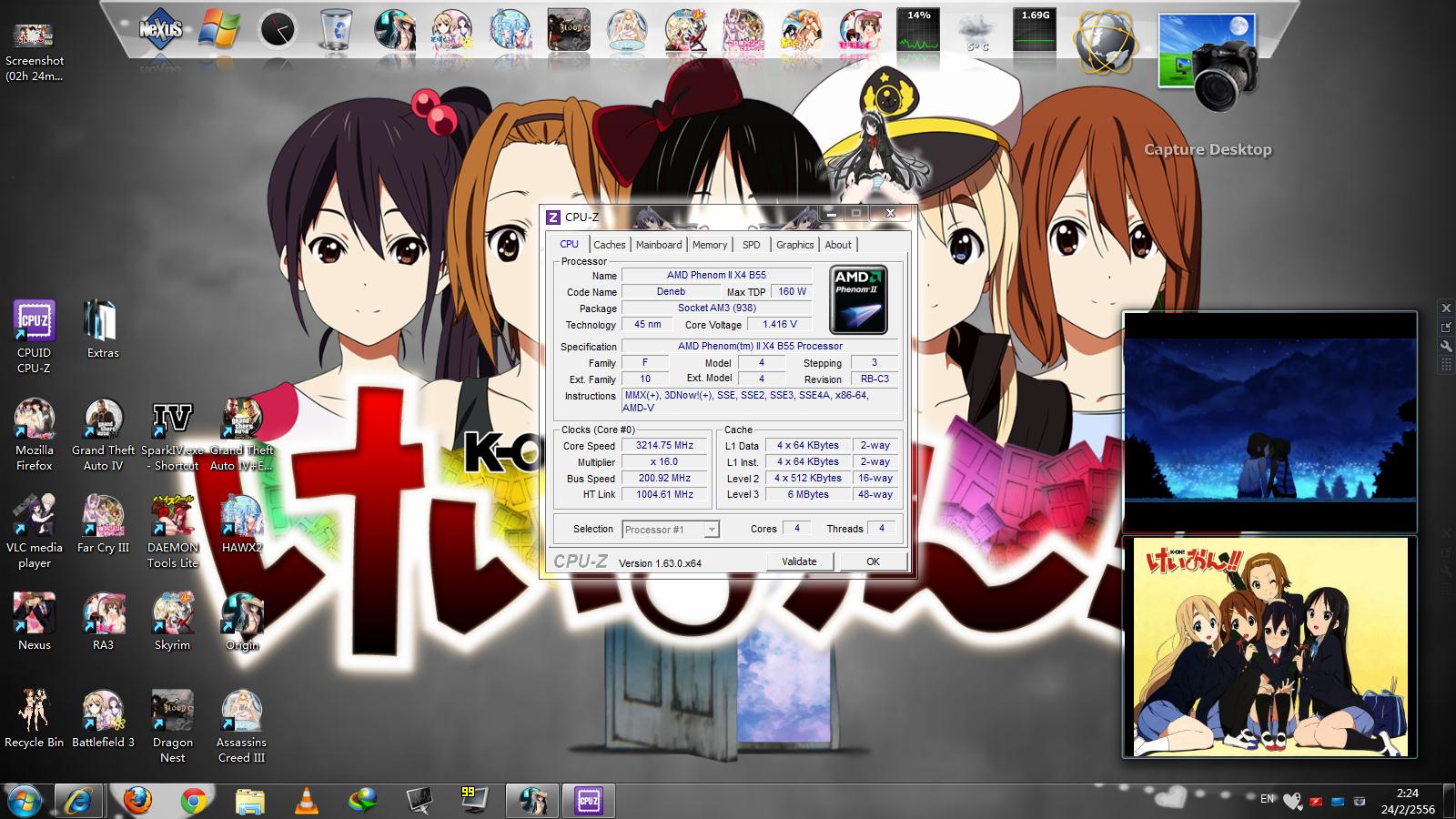Click the CPU usage meter showing 14%
This screenshot has height=819, width=1456.
(x=918, y=30)
